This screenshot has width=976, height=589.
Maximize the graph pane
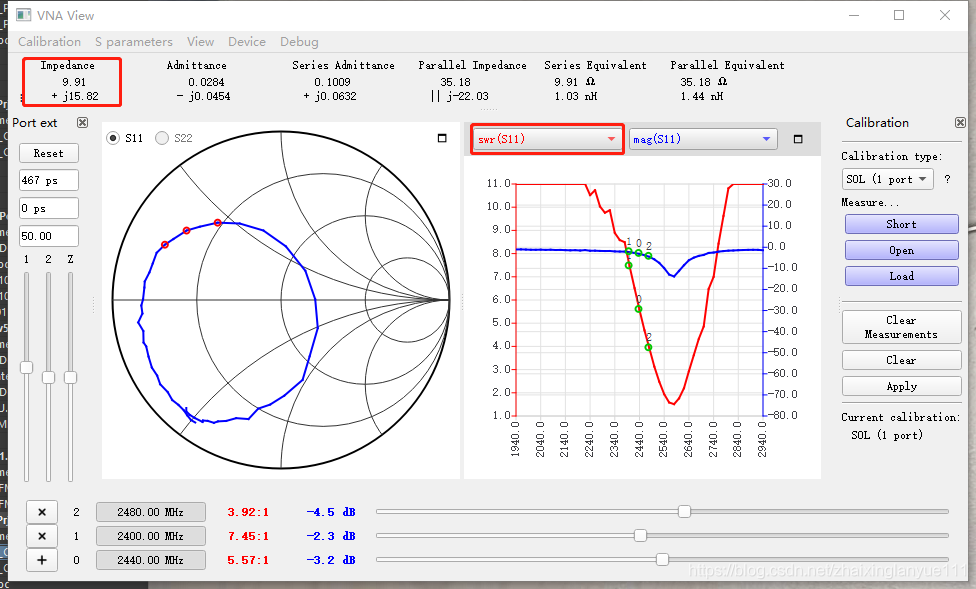tap(798, 139)
